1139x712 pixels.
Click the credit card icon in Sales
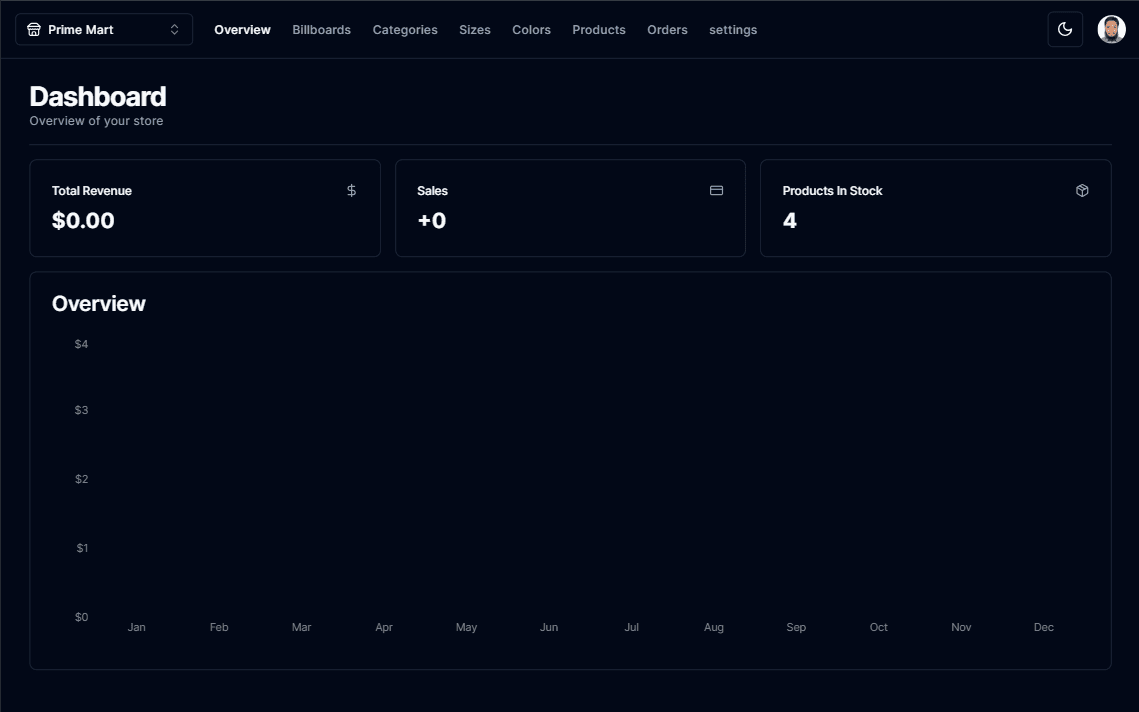716,190
